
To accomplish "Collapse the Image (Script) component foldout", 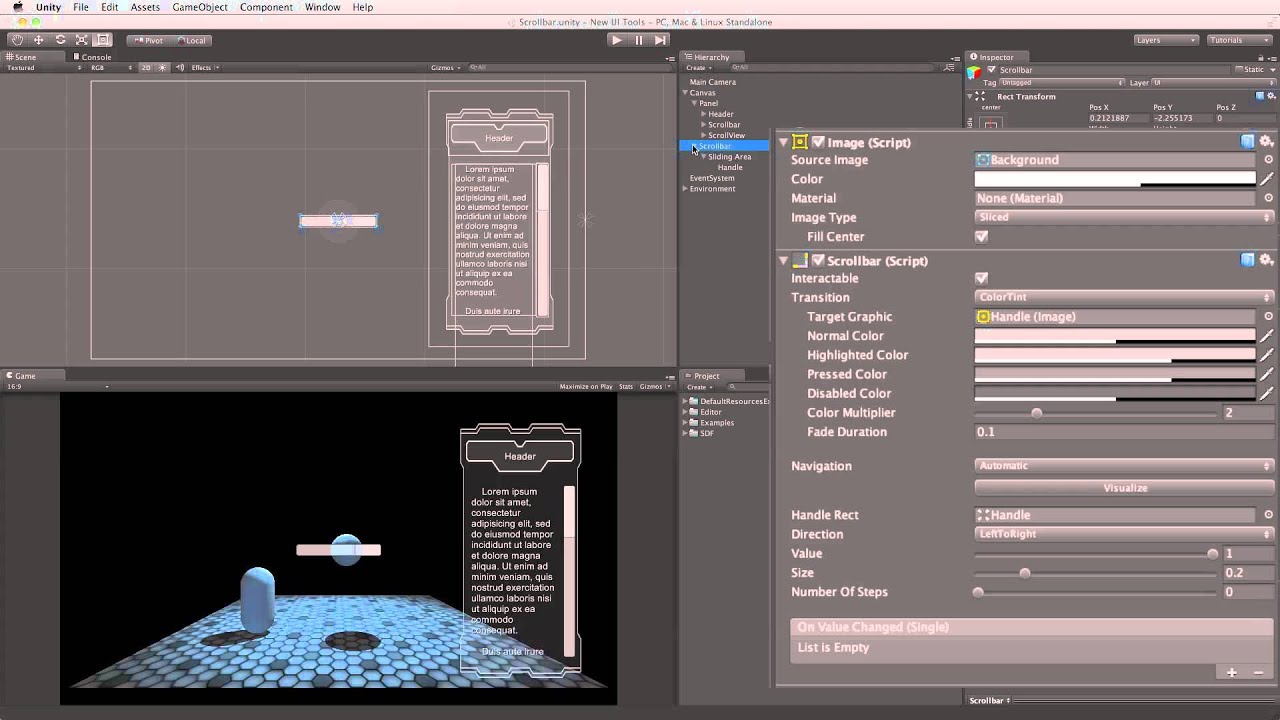I will tap(783, 142).
